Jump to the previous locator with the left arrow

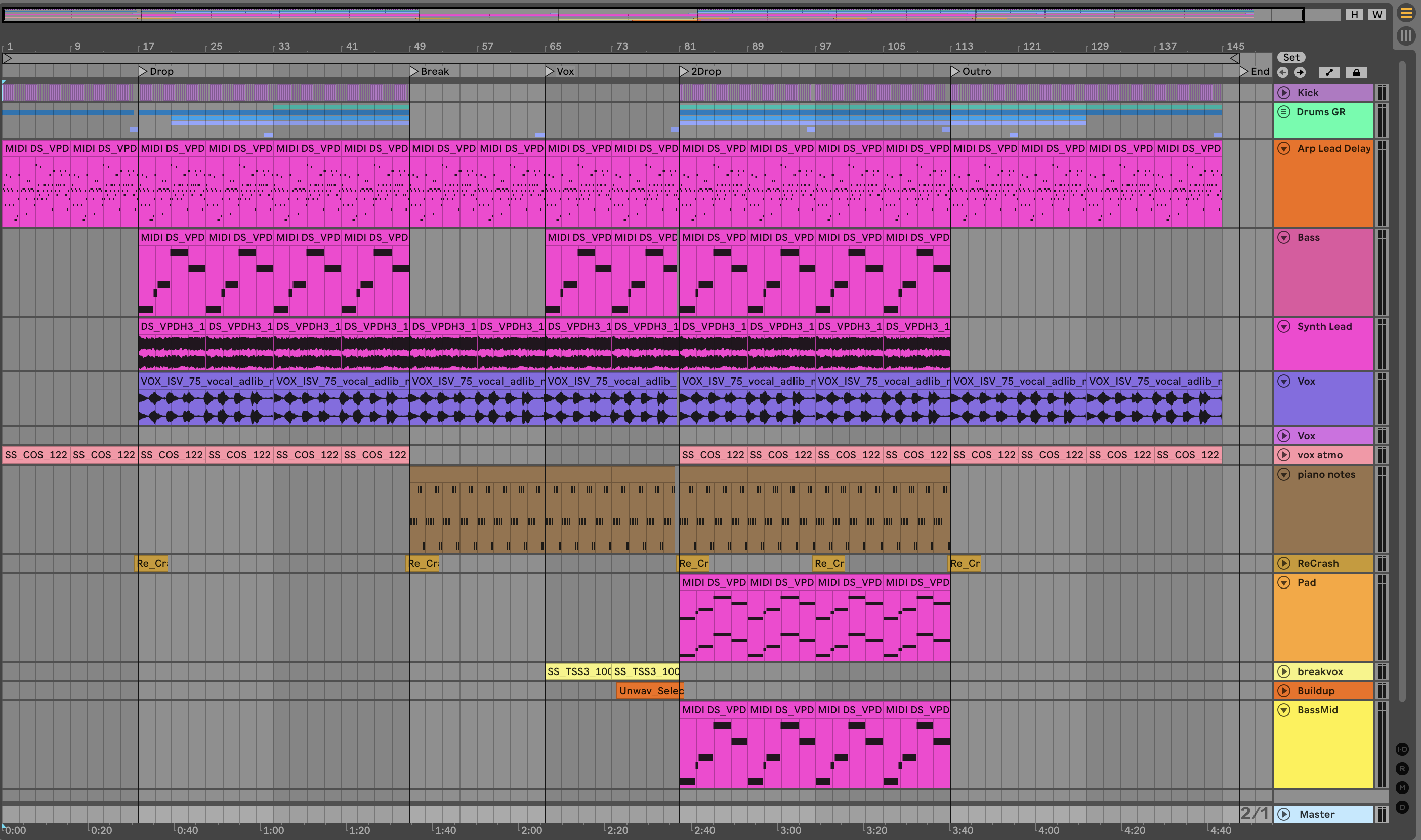click(1283, 72)
